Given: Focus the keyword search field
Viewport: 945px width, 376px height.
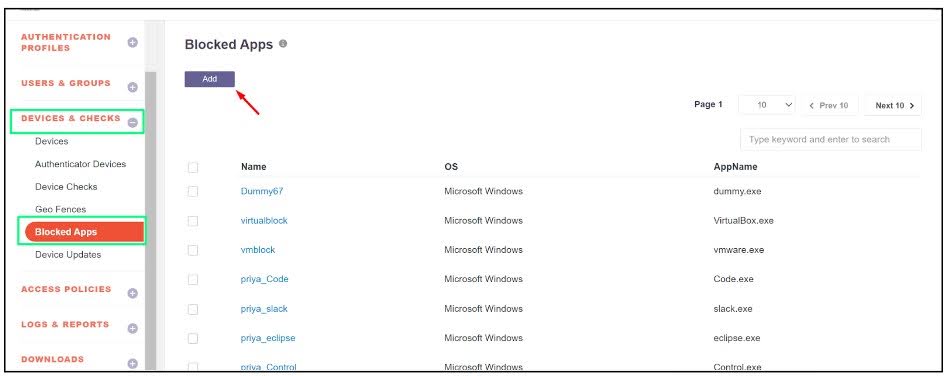Looking at the screenshot, I should click(830, 139).
